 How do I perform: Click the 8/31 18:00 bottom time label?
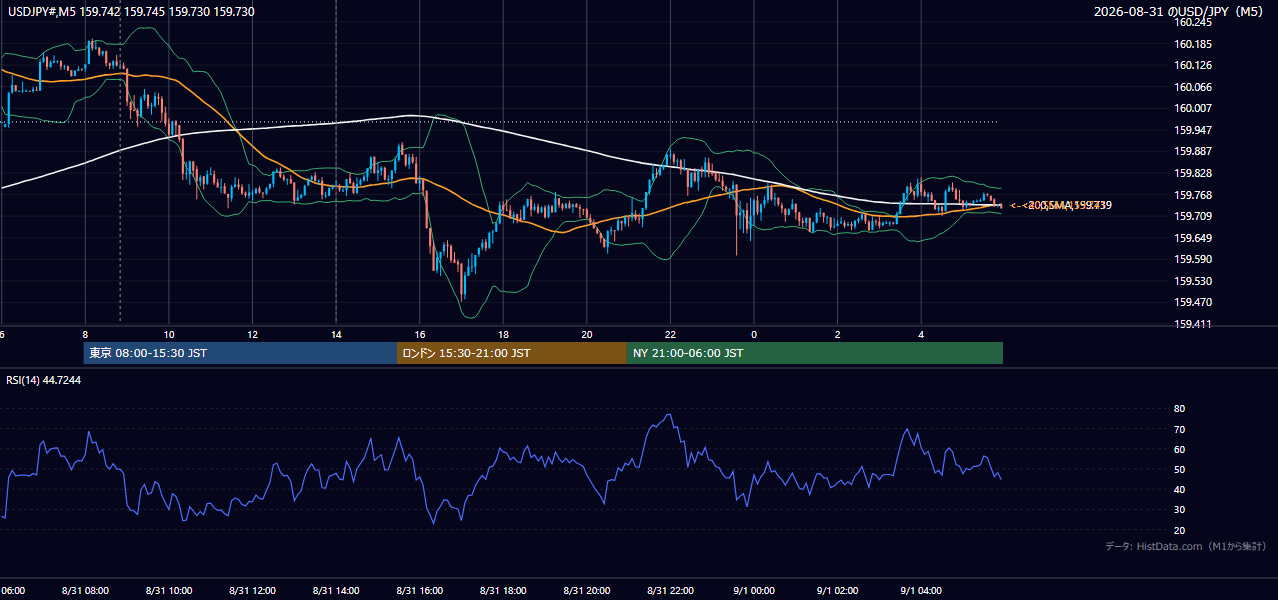tap(503, 590)
